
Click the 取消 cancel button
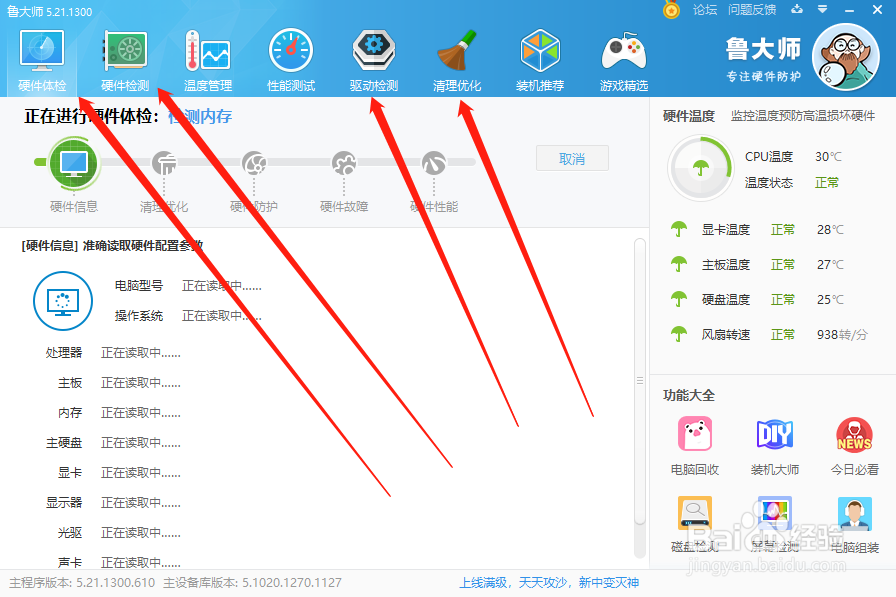click(x=572, y=158)
